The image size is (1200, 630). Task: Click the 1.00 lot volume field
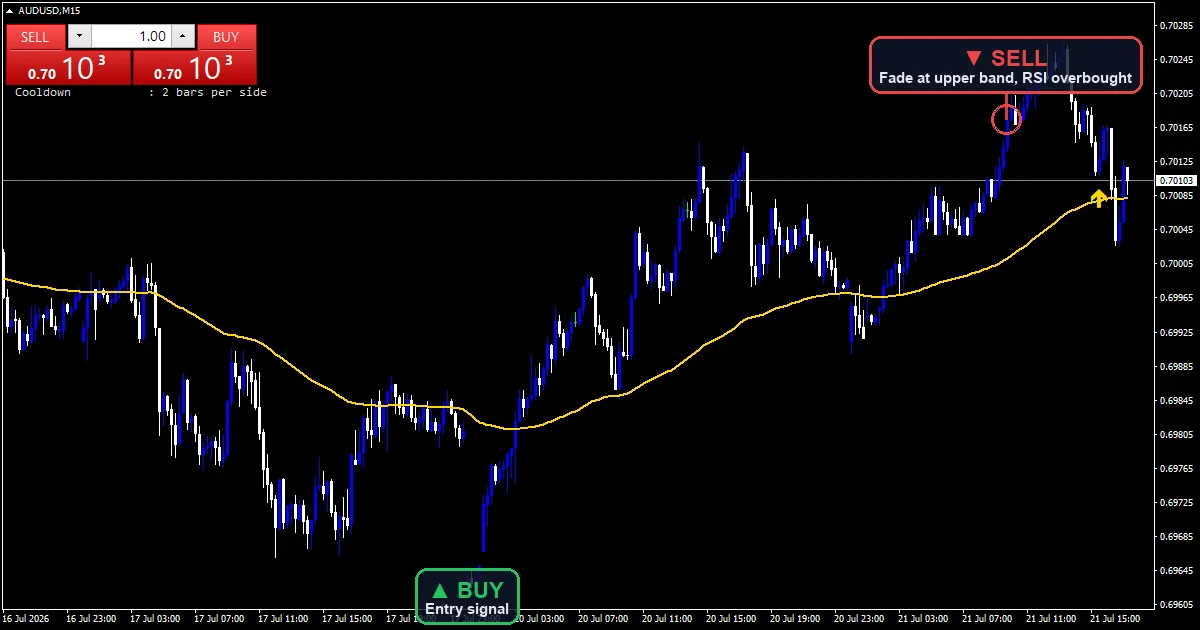(131, 37)
